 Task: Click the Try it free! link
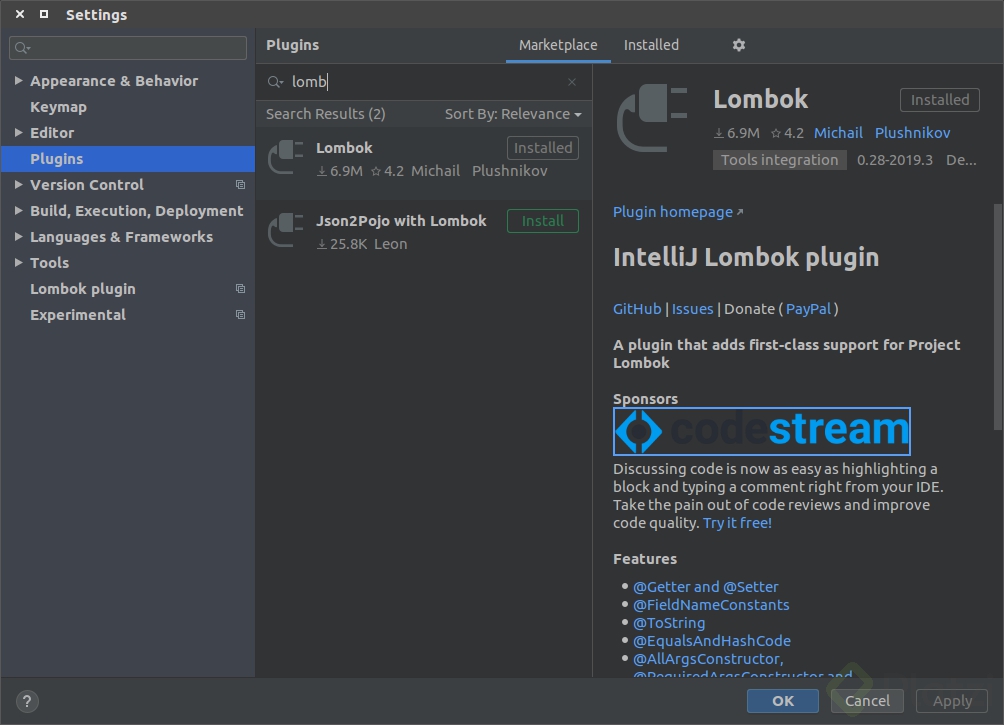(x=737, y=523)
